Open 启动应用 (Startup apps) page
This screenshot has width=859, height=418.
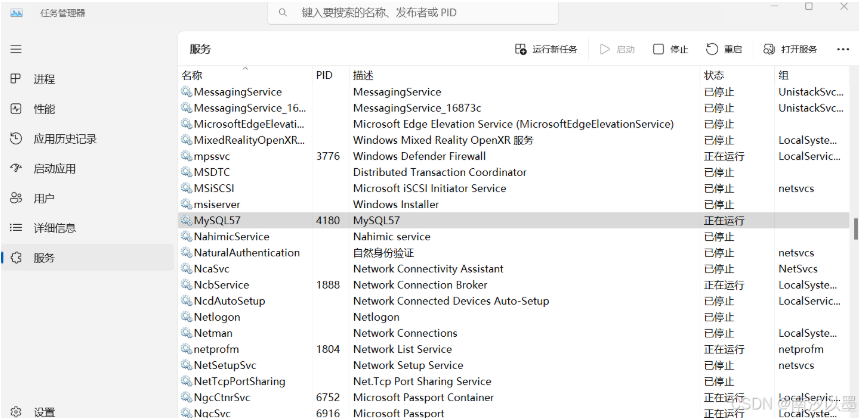pos(54,169)
